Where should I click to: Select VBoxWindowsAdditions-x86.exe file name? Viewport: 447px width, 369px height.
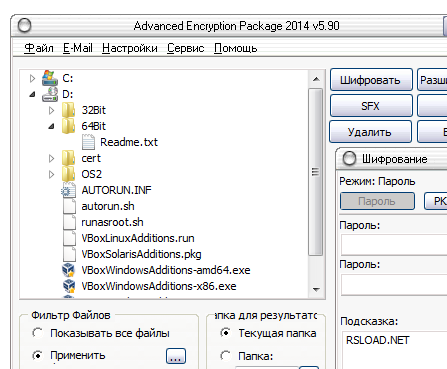click(159, 286)
